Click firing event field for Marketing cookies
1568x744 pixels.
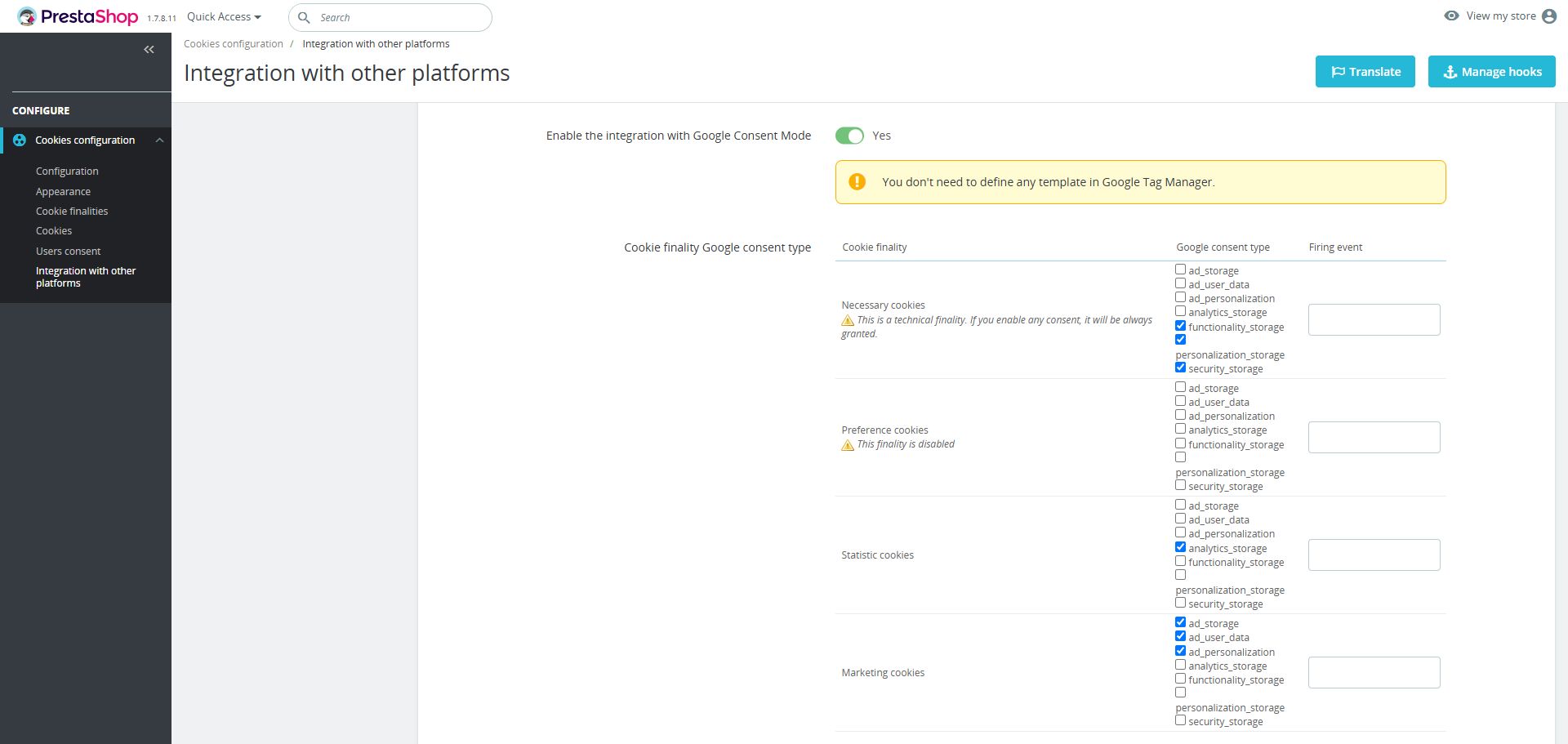(x=1374, y=672)
